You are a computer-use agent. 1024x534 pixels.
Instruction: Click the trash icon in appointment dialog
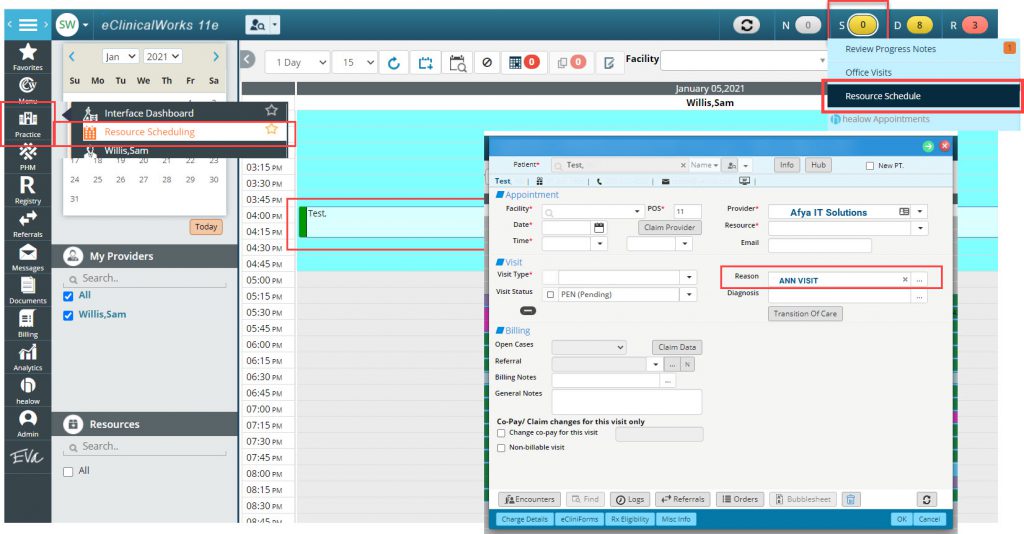[x=850, y=499]
